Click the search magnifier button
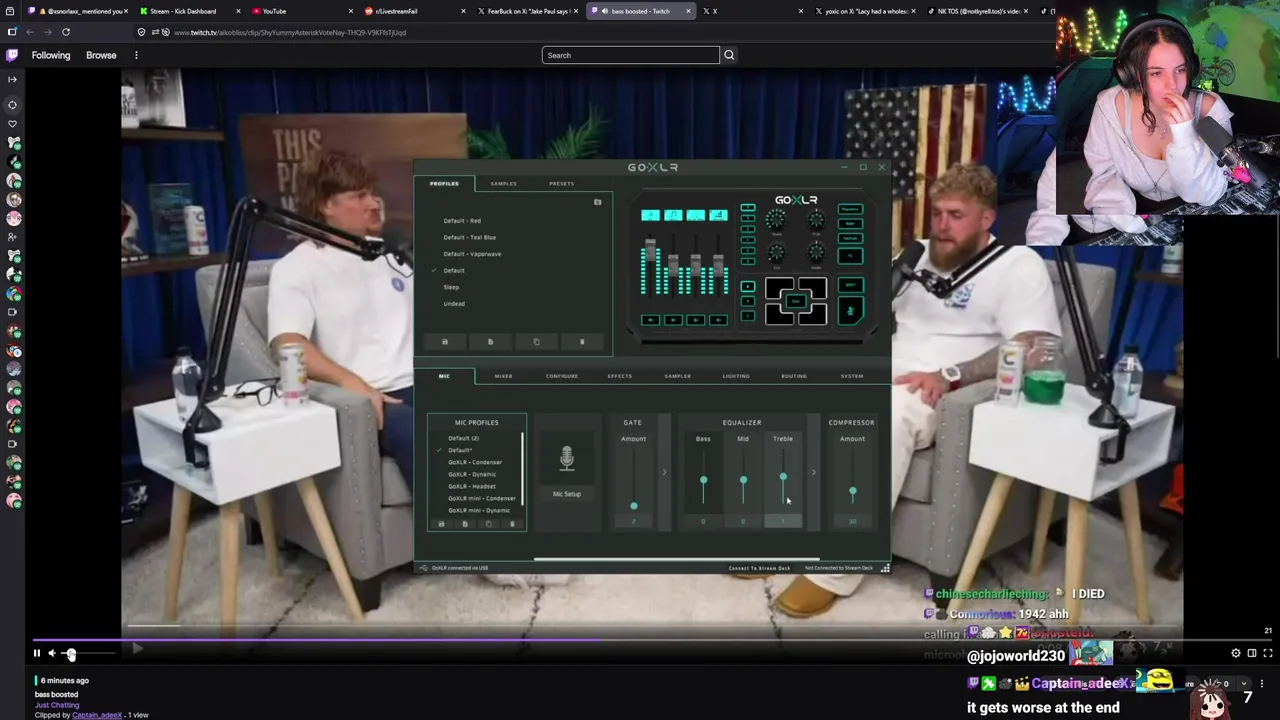 (x=729, y=55)
